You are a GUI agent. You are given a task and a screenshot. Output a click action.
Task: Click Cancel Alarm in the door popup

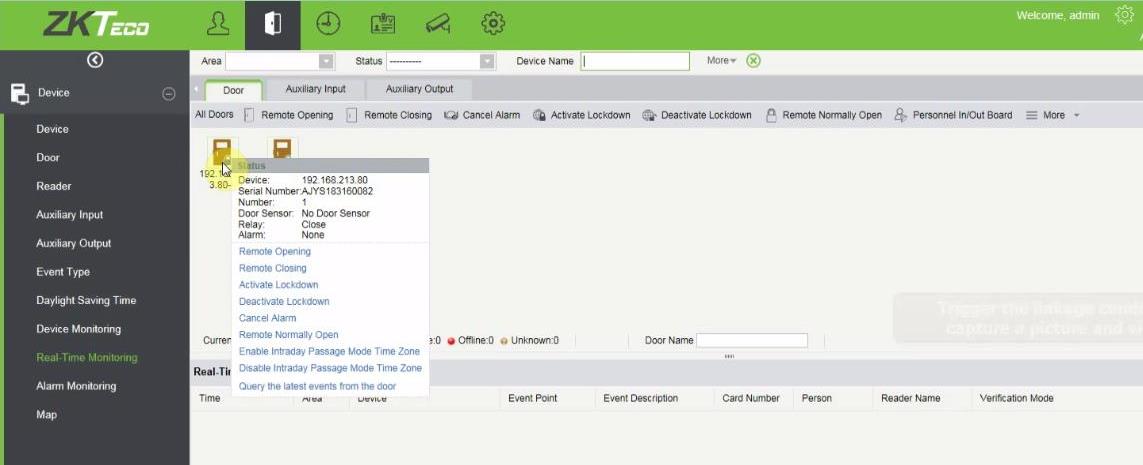click(x=268, y=319)
